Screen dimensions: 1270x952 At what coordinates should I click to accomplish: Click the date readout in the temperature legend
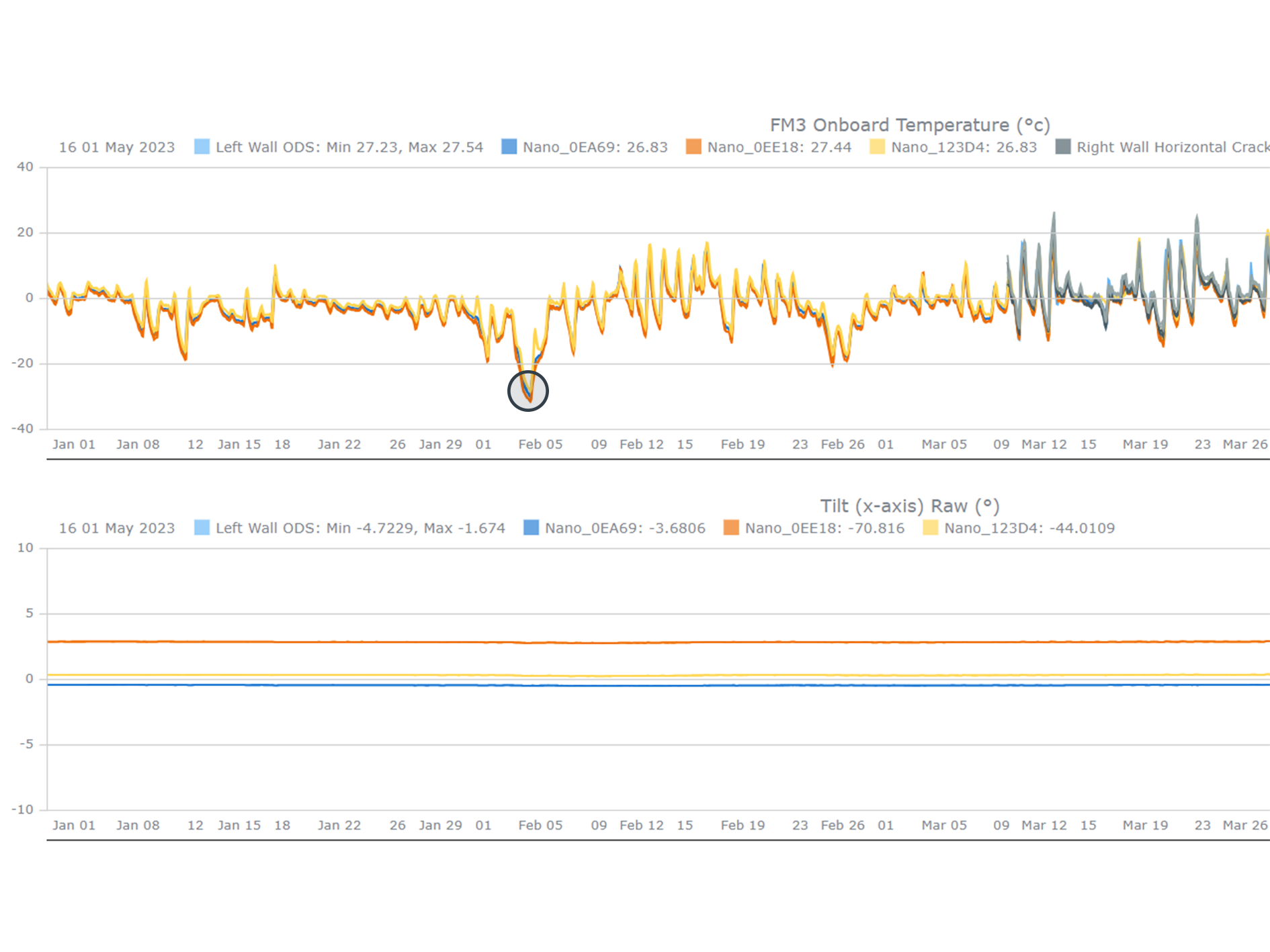pyautogui.click(x=116, y=147)
